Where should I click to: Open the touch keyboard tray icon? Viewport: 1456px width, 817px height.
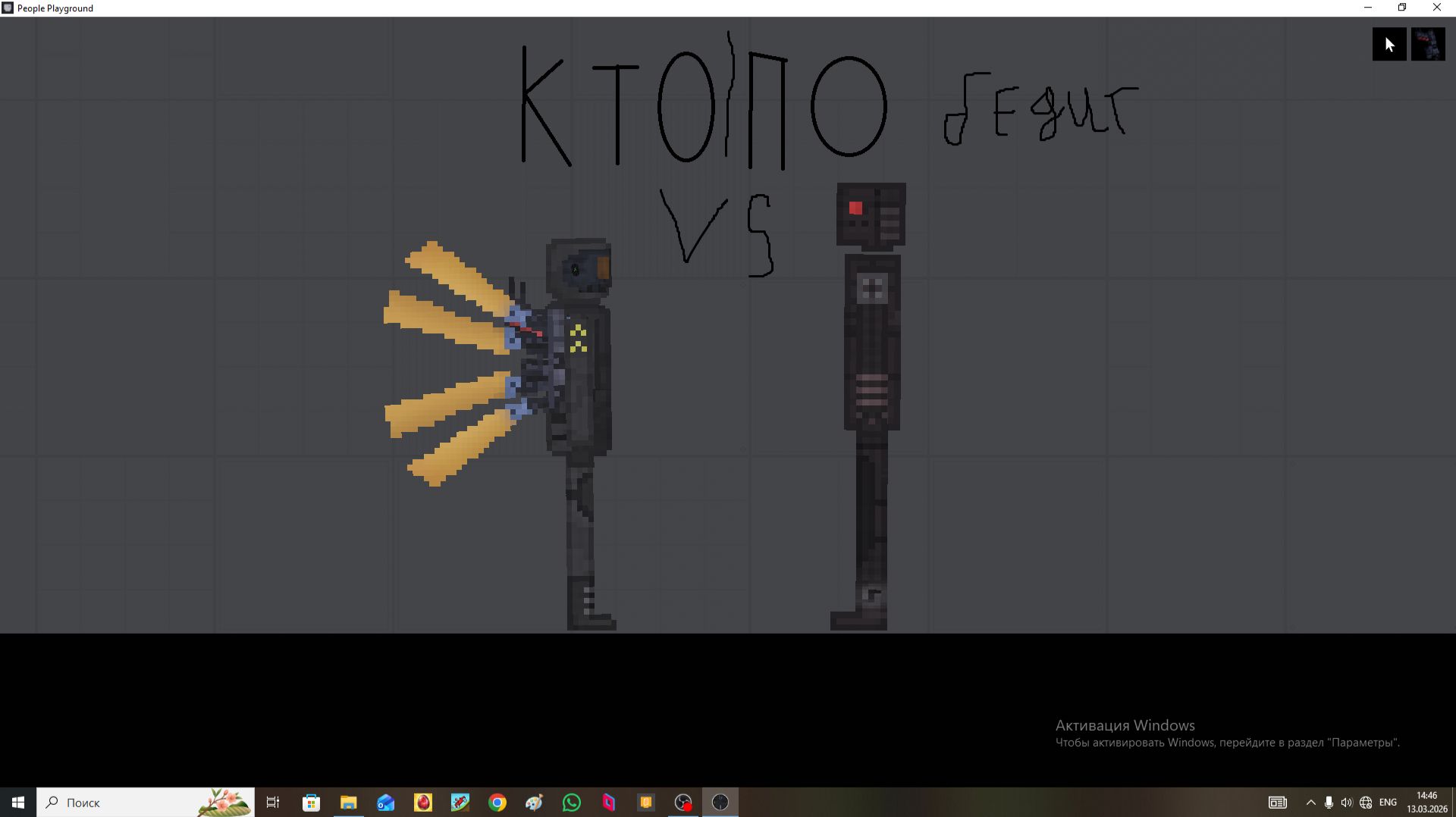pyautogui.click(x=1278, y=802)
